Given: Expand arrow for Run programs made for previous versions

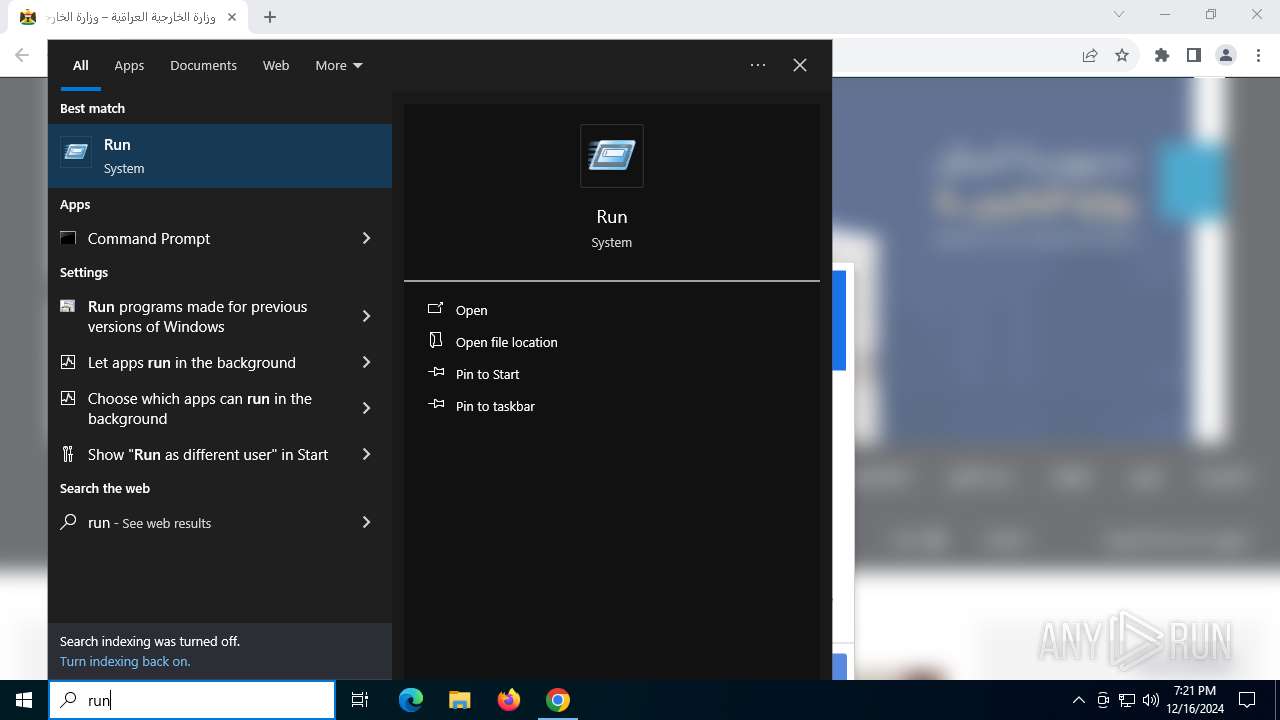Looking at the screenshot, I should coord(366,316).
